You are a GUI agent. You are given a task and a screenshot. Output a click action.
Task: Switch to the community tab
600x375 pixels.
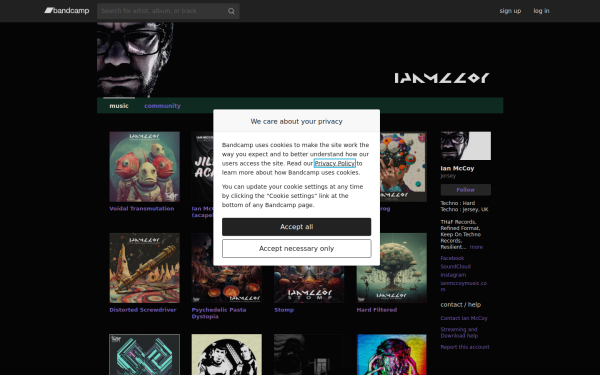pyautogui.click(x=162, y=106)
